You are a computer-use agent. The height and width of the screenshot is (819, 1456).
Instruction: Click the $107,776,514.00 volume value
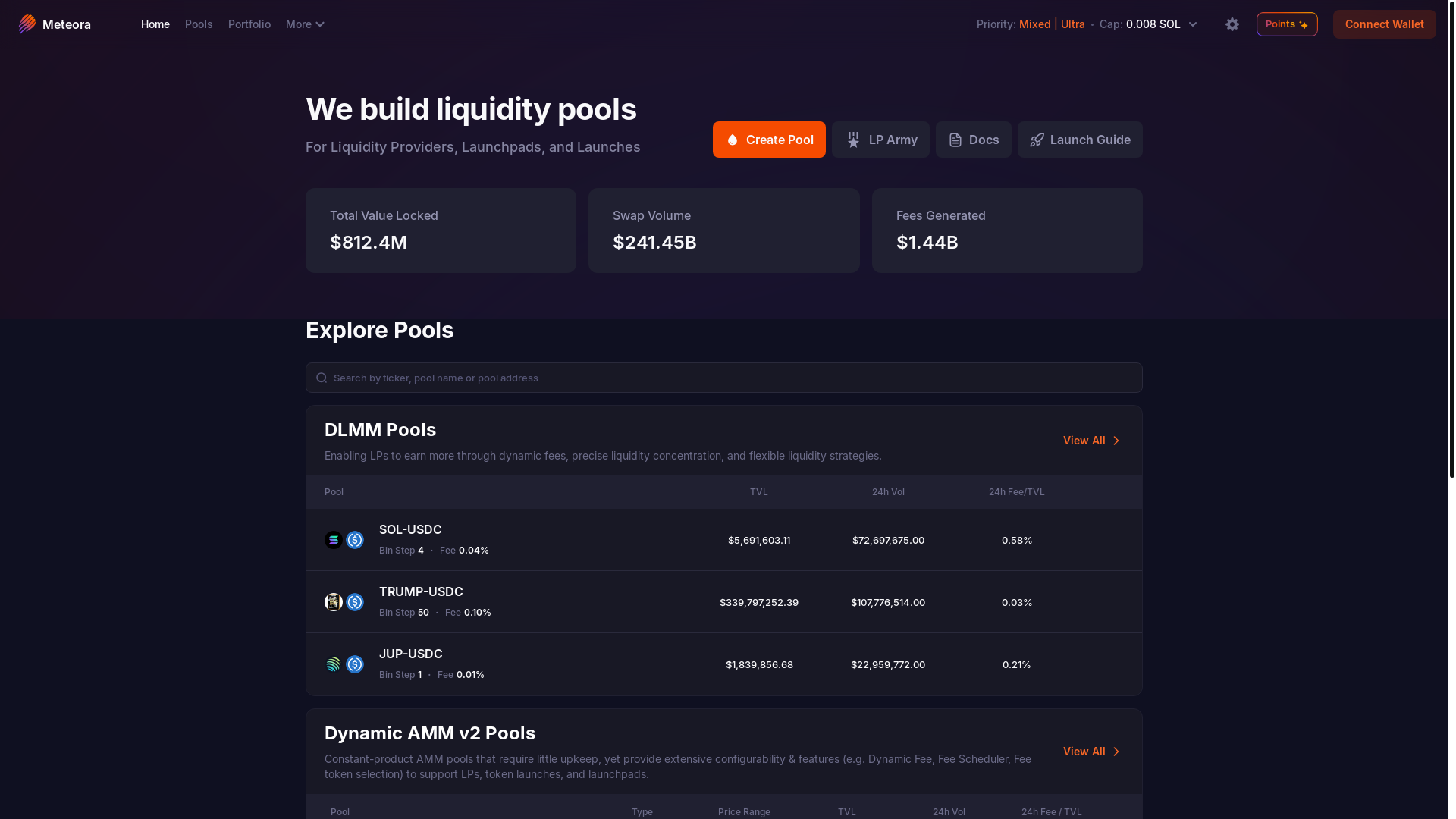click(888, 603)
